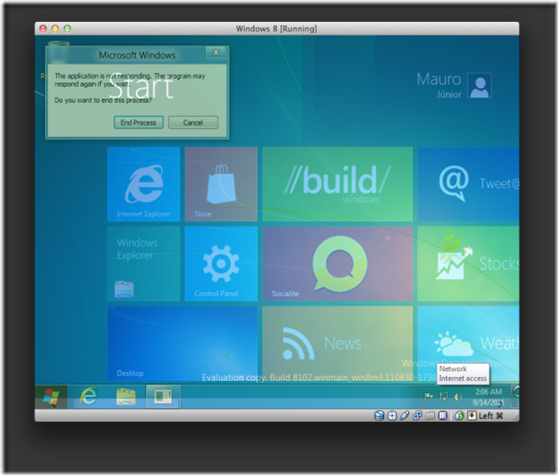Open Internet Explorer from the taskbar
This screenshot has height=475, width=558.
[x=89, y=396]
